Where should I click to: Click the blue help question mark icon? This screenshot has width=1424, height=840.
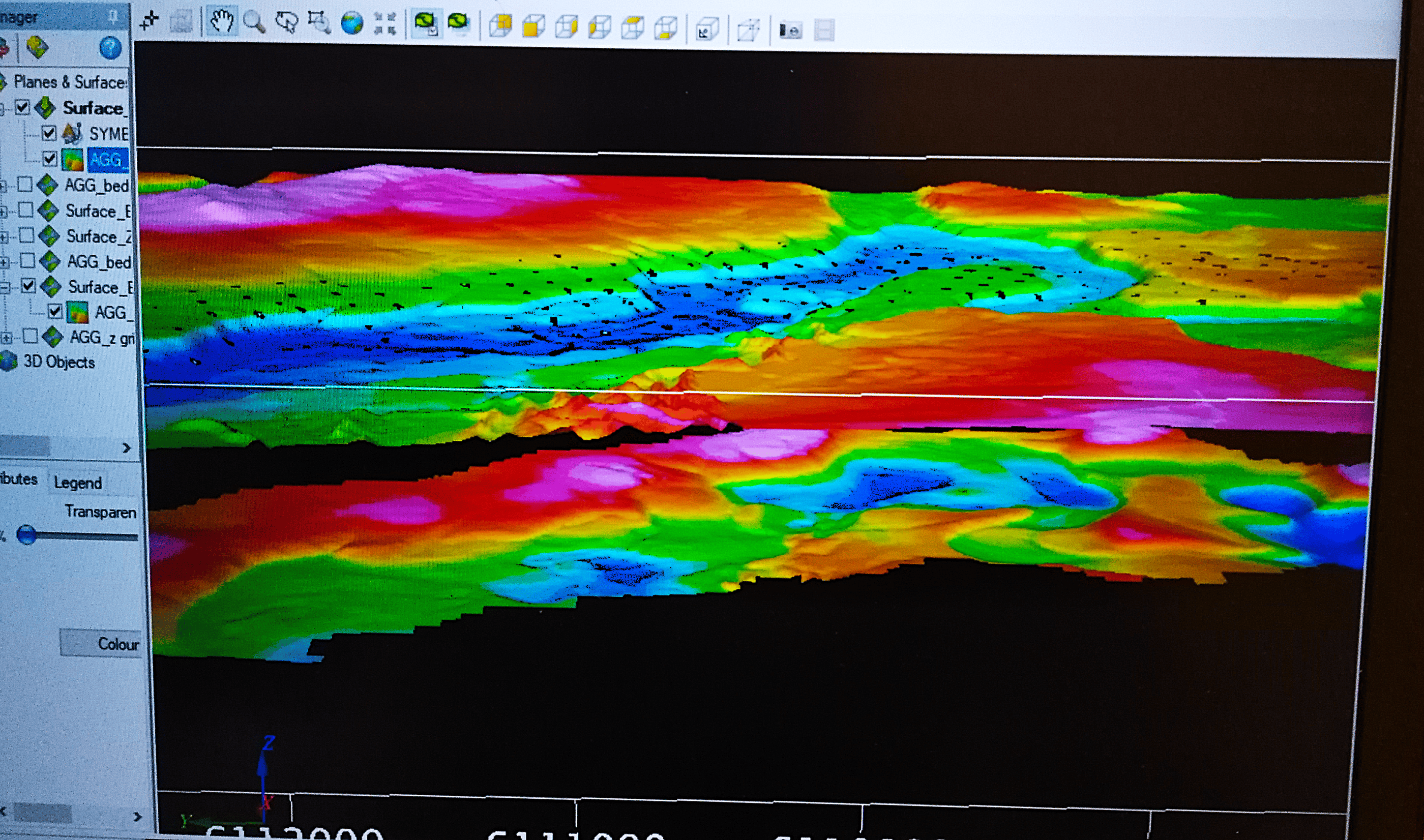110,48
